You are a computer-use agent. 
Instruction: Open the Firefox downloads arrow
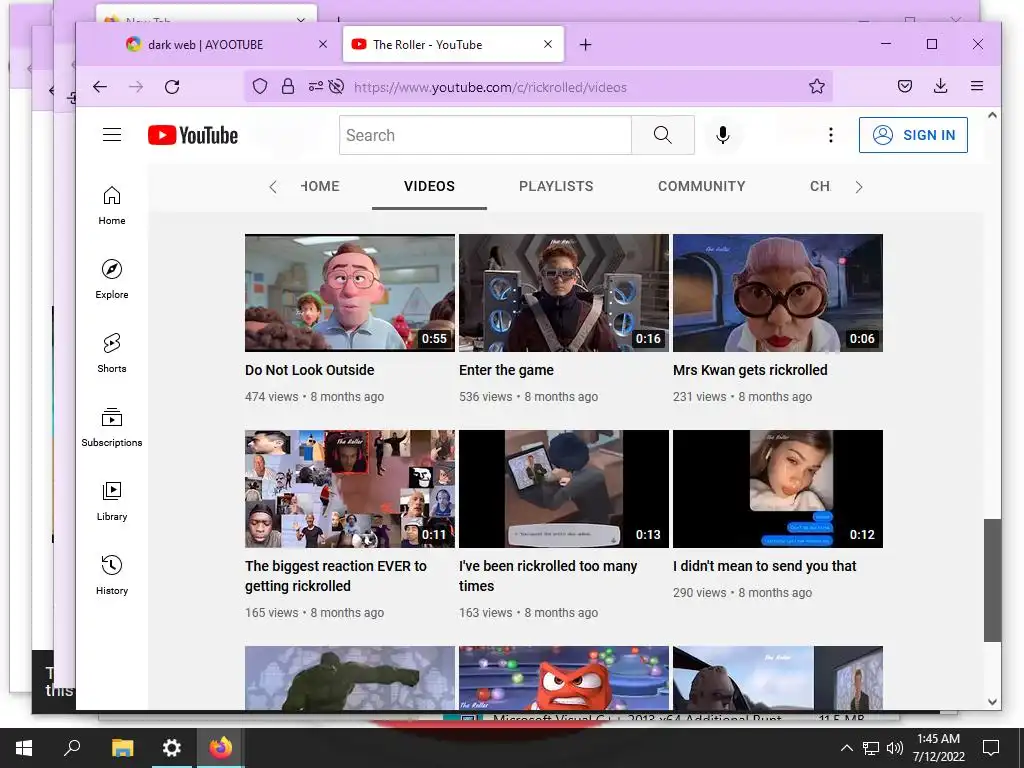(940, 86)
